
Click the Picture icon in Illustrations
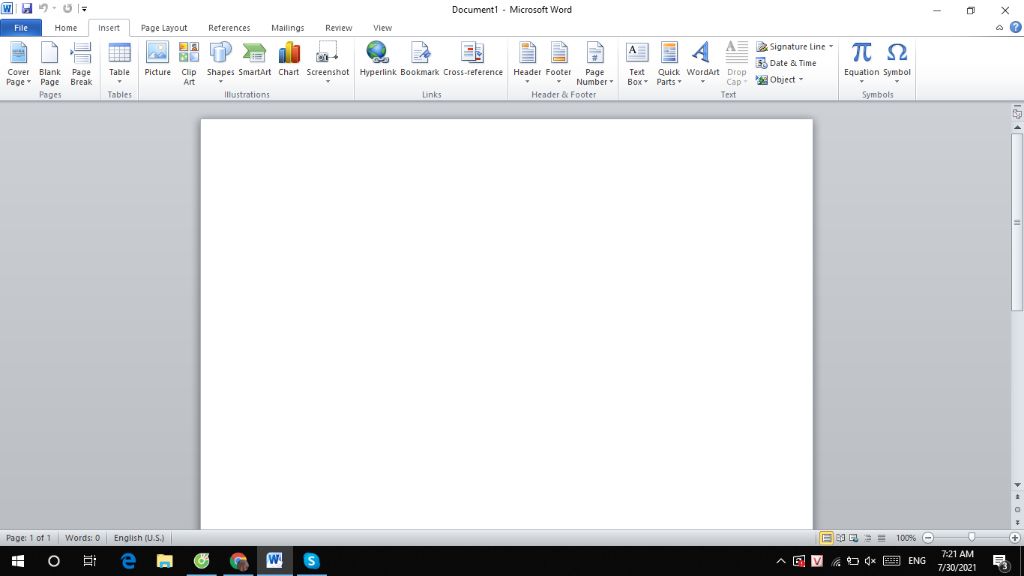coord(157,60)
